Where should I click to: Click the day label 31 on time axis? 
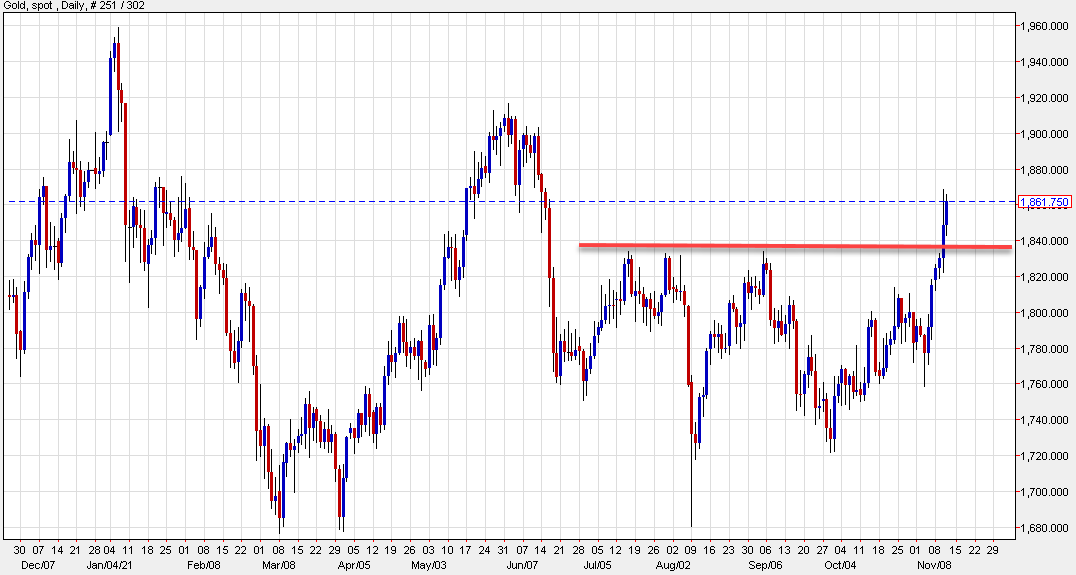[x=504, y=550]
